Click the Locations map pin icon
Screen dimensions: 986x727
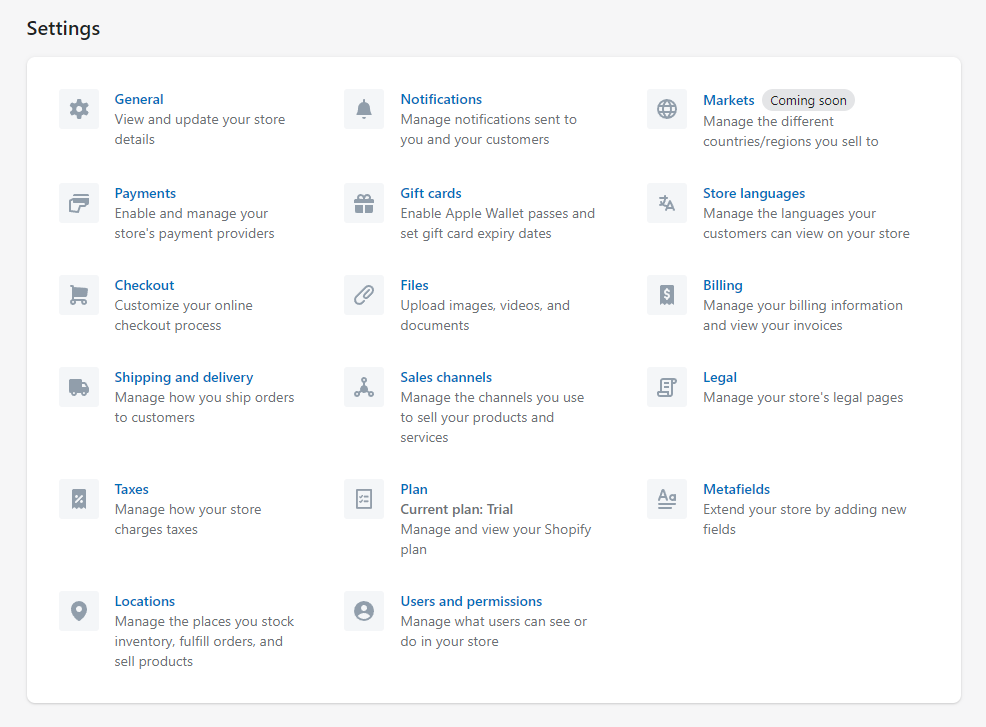click(x=79, y=611)
